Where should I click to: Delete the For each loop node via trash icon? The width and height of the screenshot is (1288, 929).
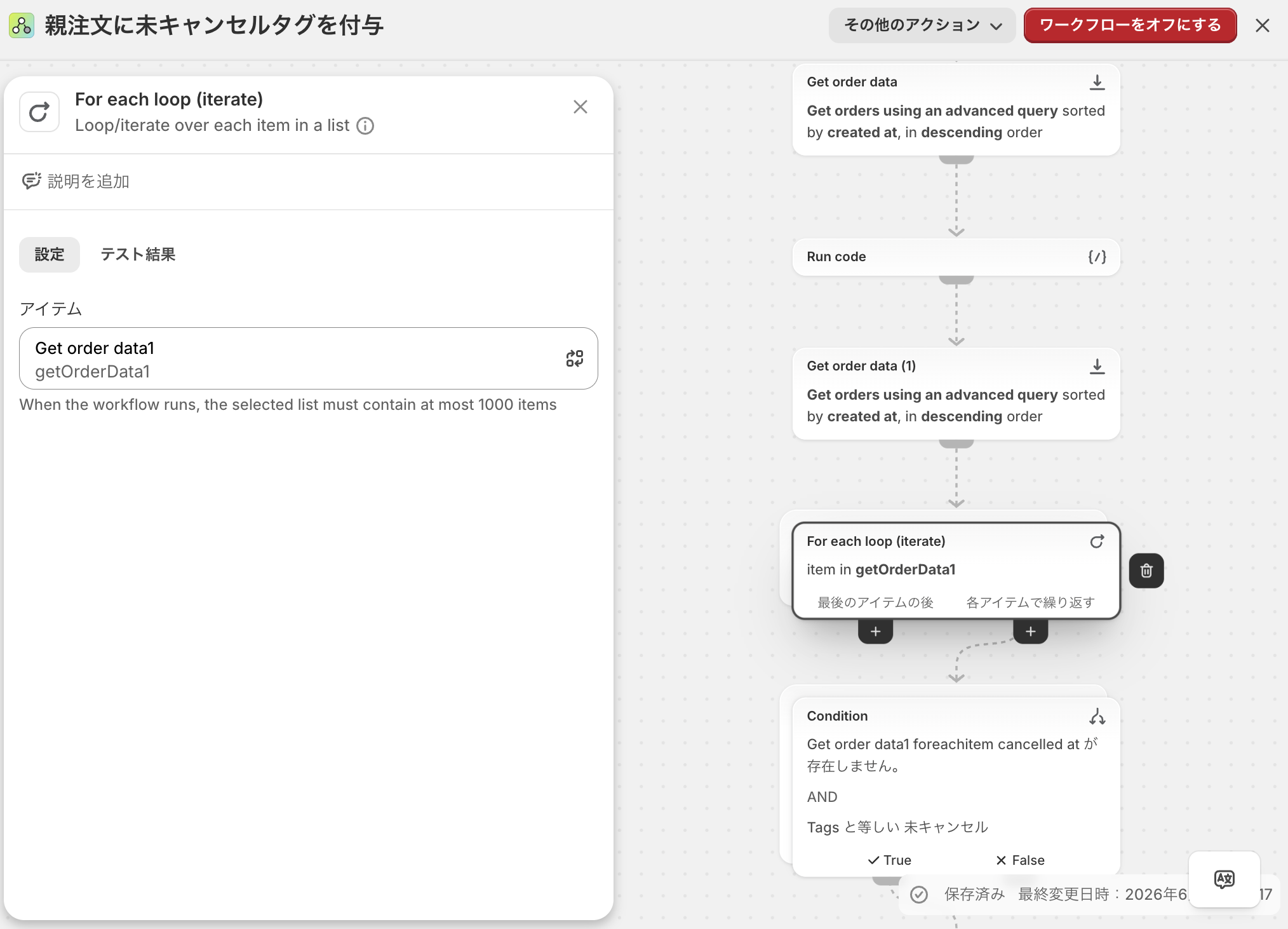(1146, 571)
